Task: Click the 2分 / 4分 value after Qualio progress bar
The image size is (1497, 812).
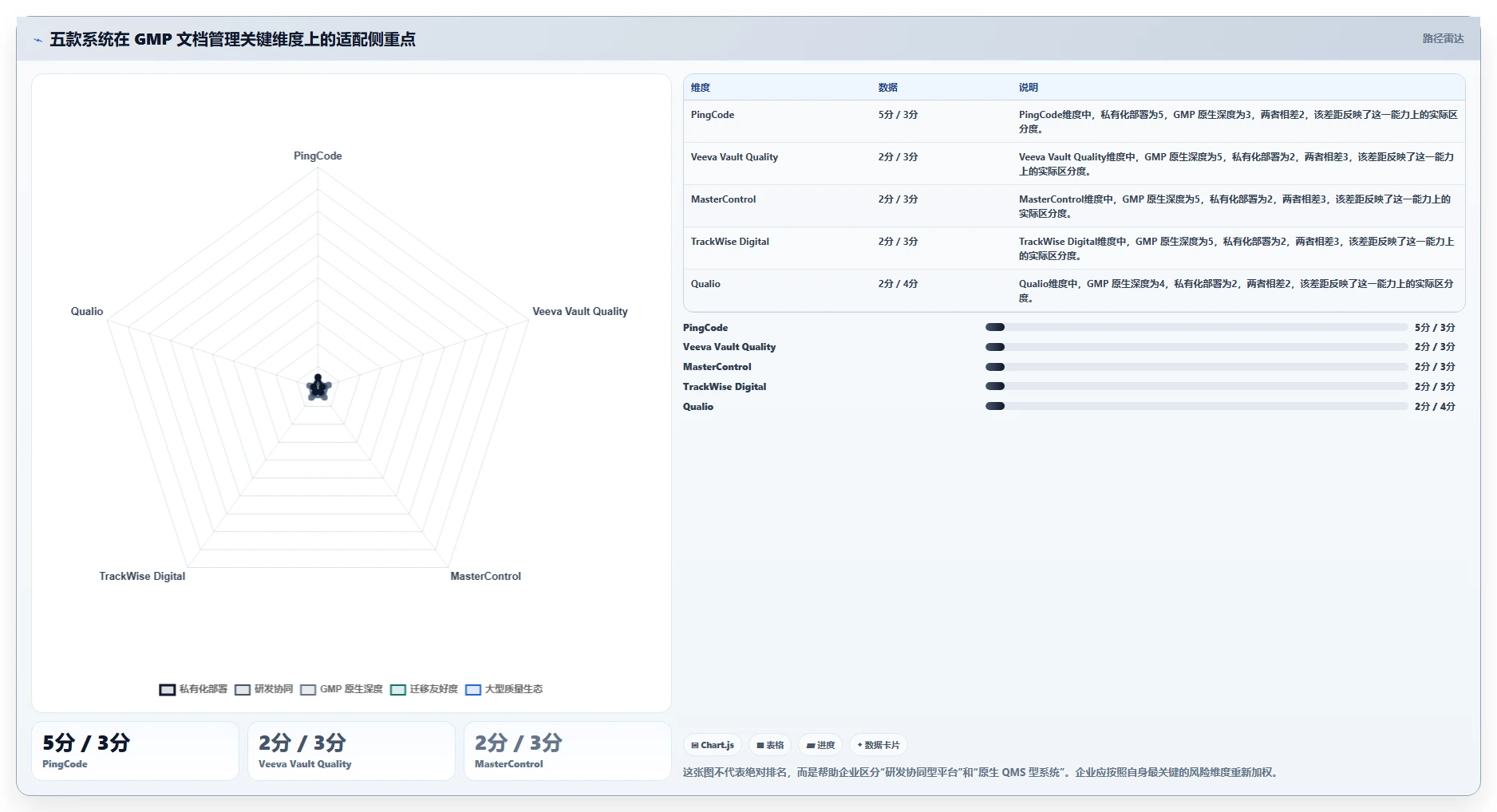Action: pos(1435,407)
